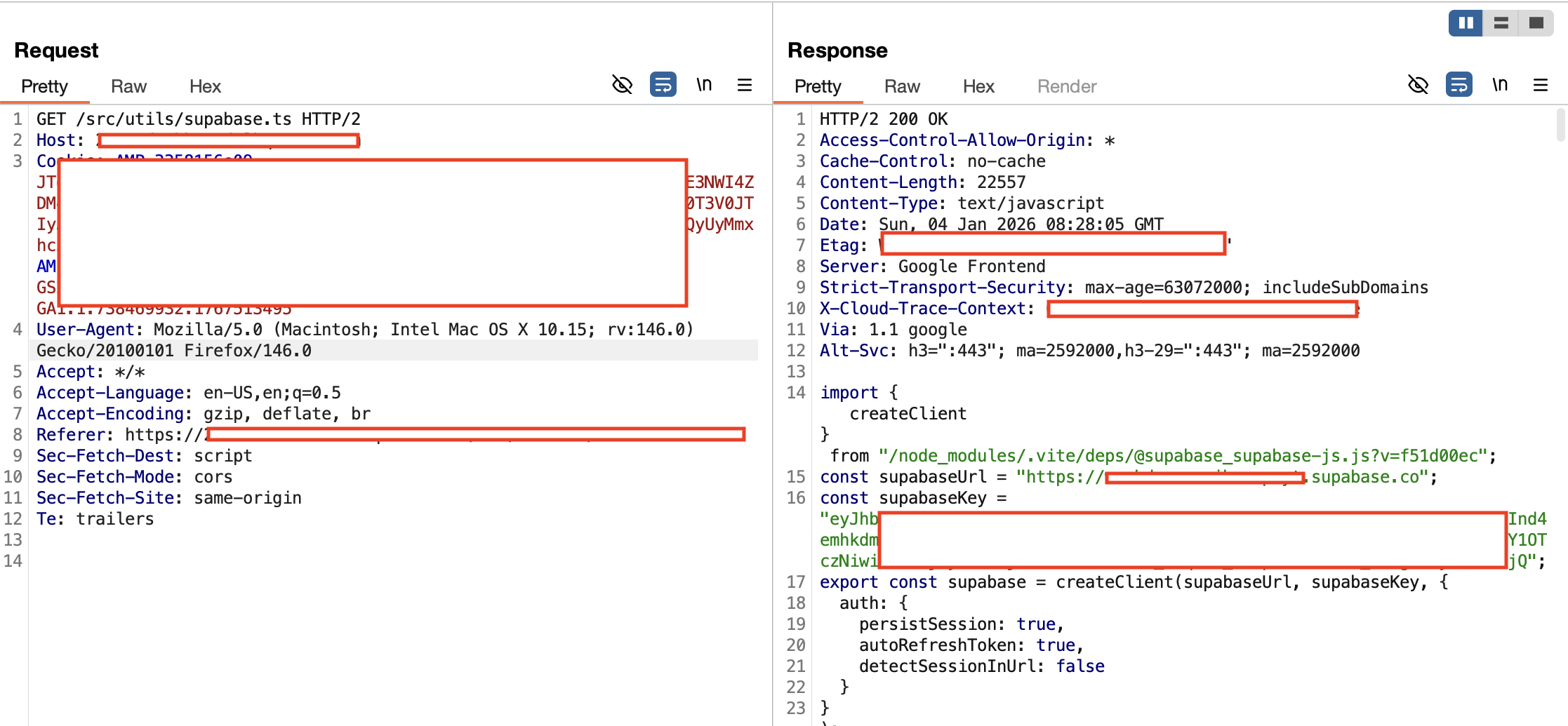Switch Request view to Raw tab
This screenshot has height=726, width=1568.
pos(128,86)
